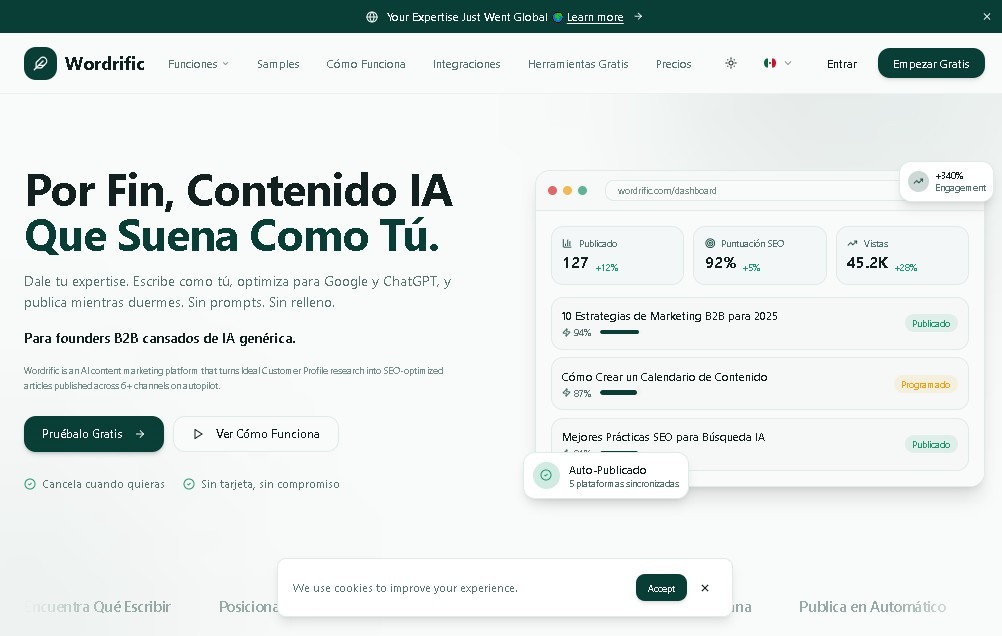Click the Publicado badge on 10 Estrategias row
Screen dimensions: 1002x636
(x=931, y=323)
